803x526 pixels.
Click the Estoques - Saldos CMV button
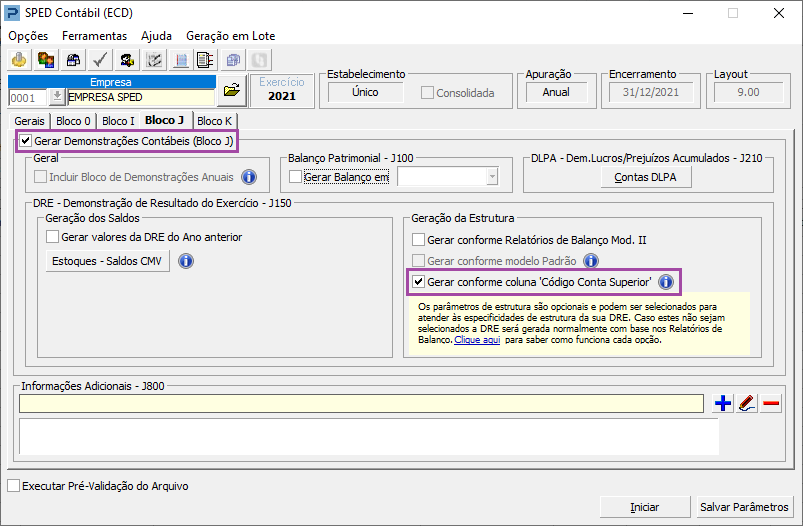(x=107, y=261)
